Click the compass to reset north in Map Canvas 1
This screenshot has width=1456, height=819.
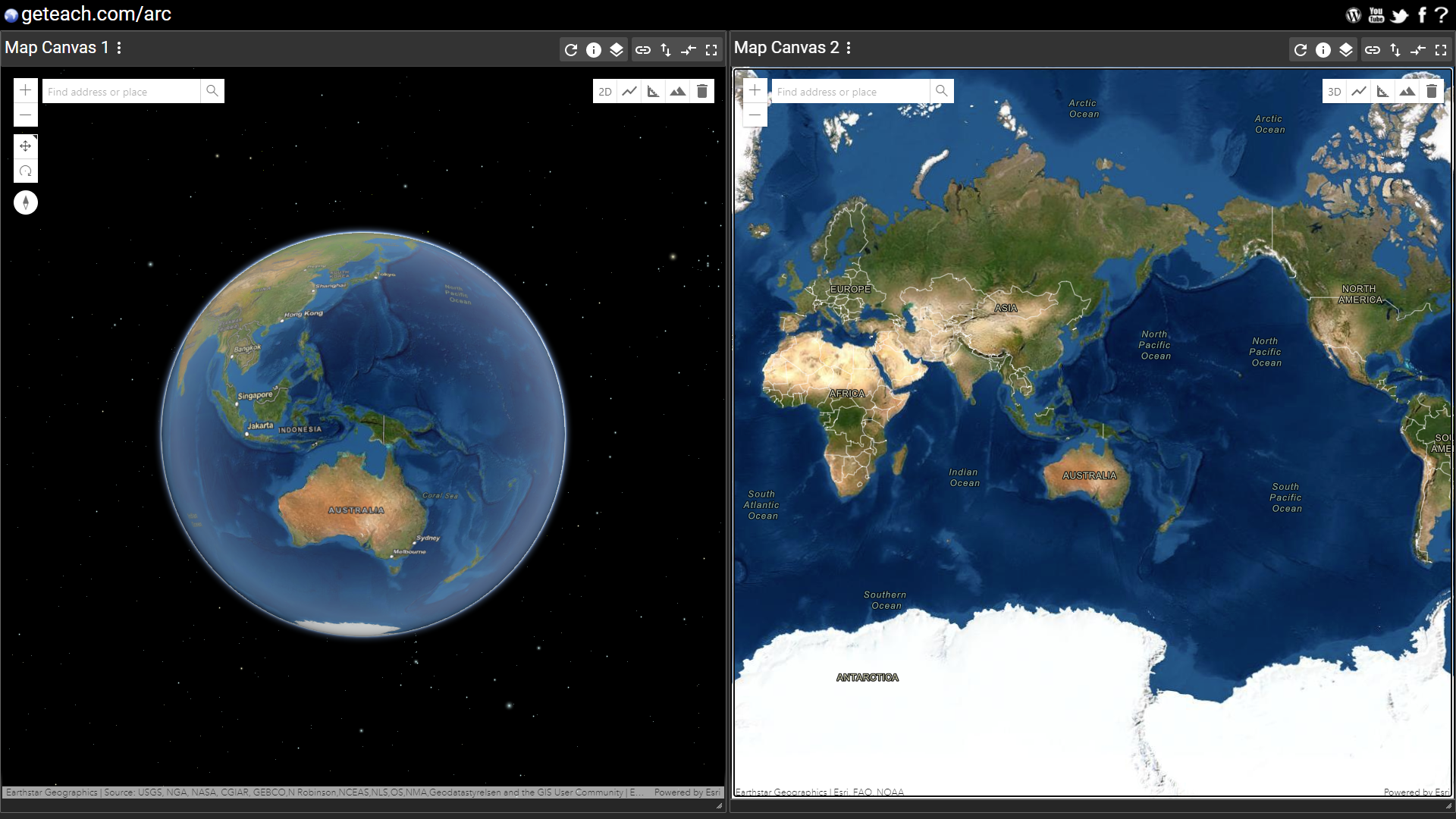pyautogui.click(x=25, y=202)
